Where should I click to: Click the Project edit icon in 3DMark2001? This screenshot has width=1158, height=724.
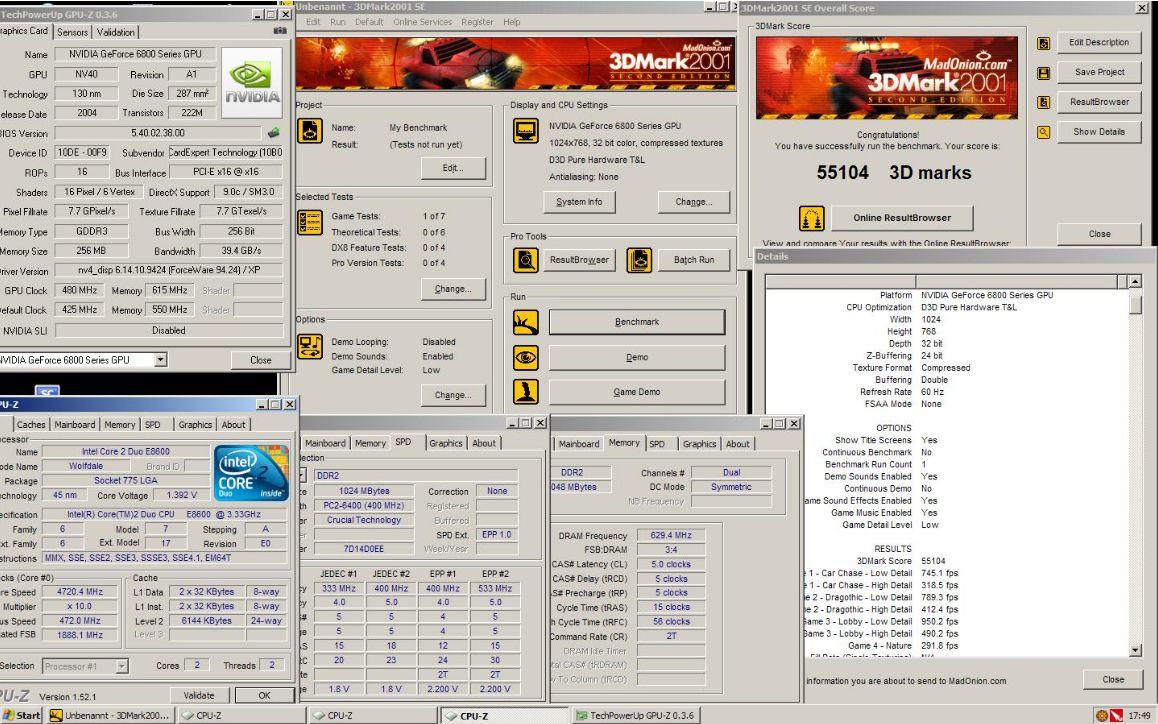pos(309,131)
